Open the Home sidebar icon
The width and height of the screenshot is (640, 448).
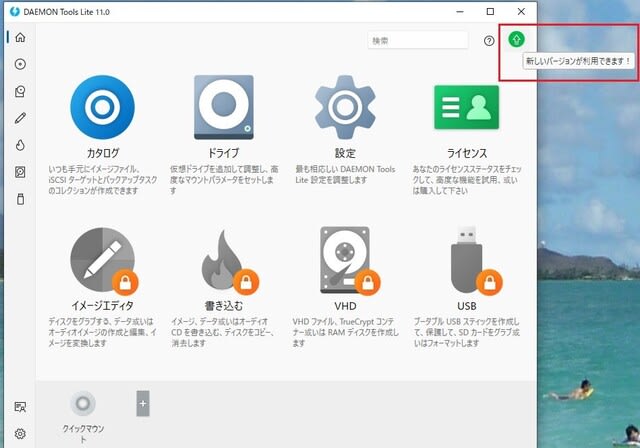[20, 38]
